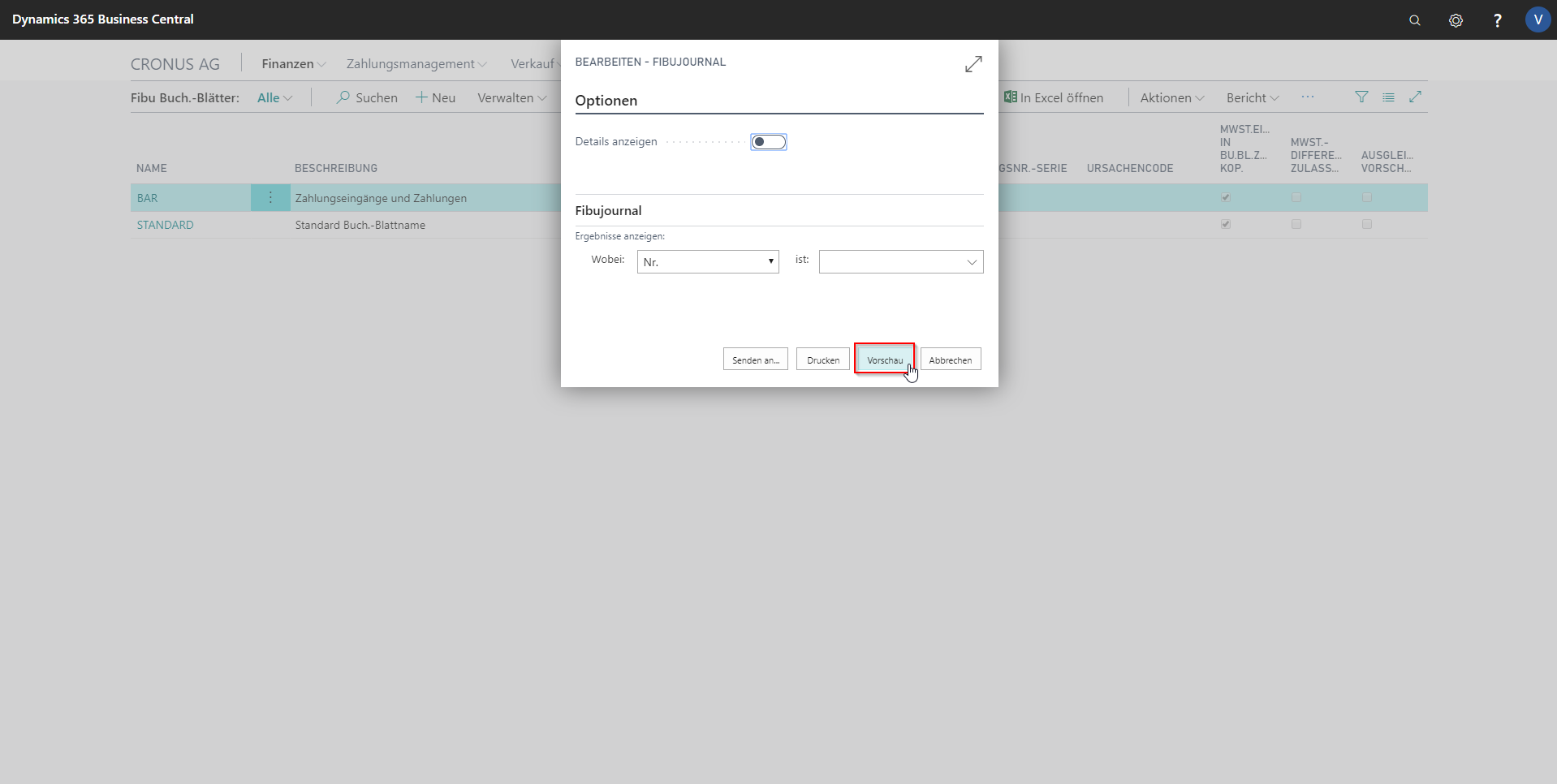
Task: Expand the Fibujournal dialog to full size
Action: 973,64
